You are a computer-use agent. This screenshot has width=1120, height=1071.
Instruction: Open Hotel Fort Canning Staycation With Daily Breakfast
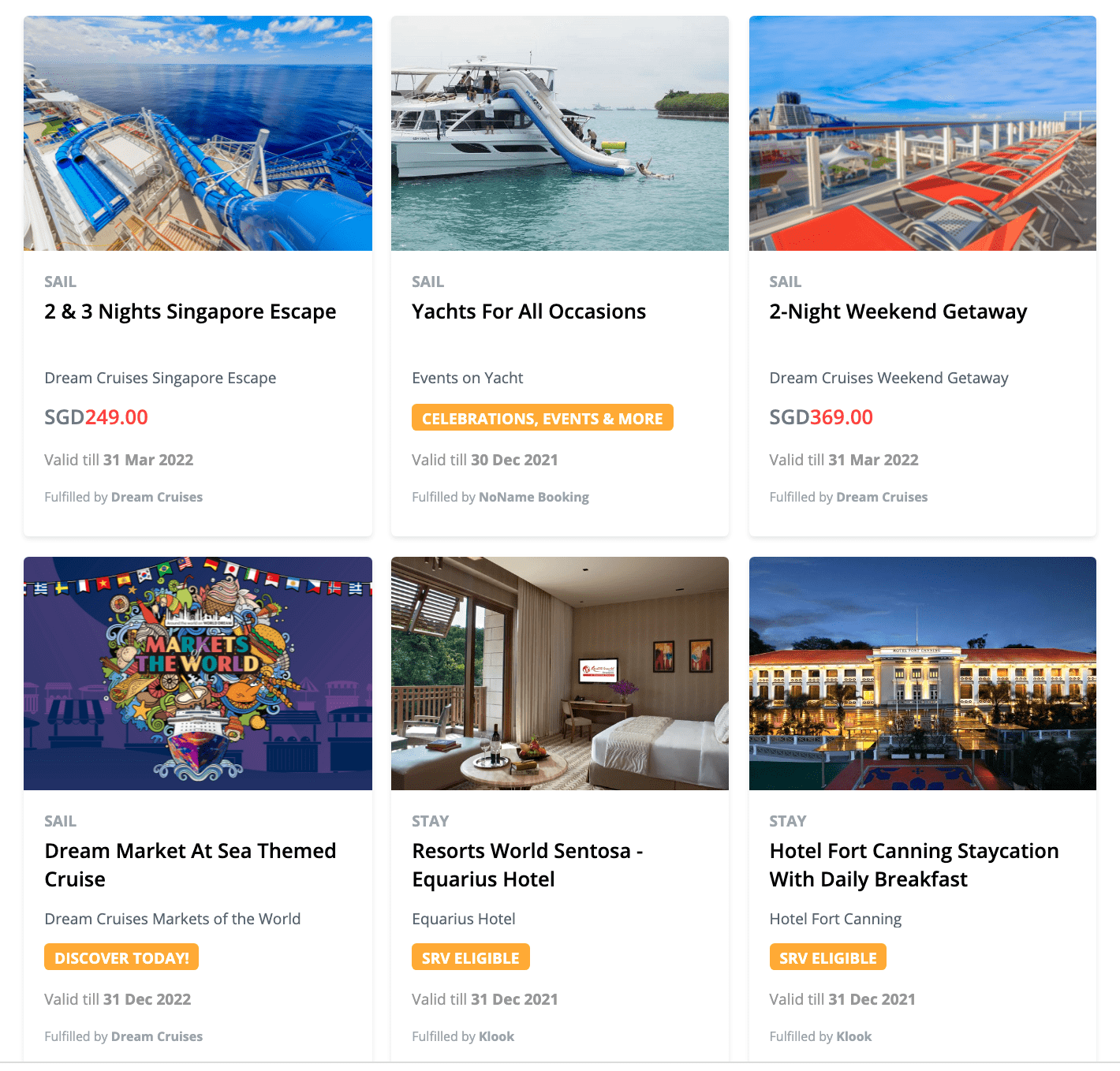tap(914, 865)
